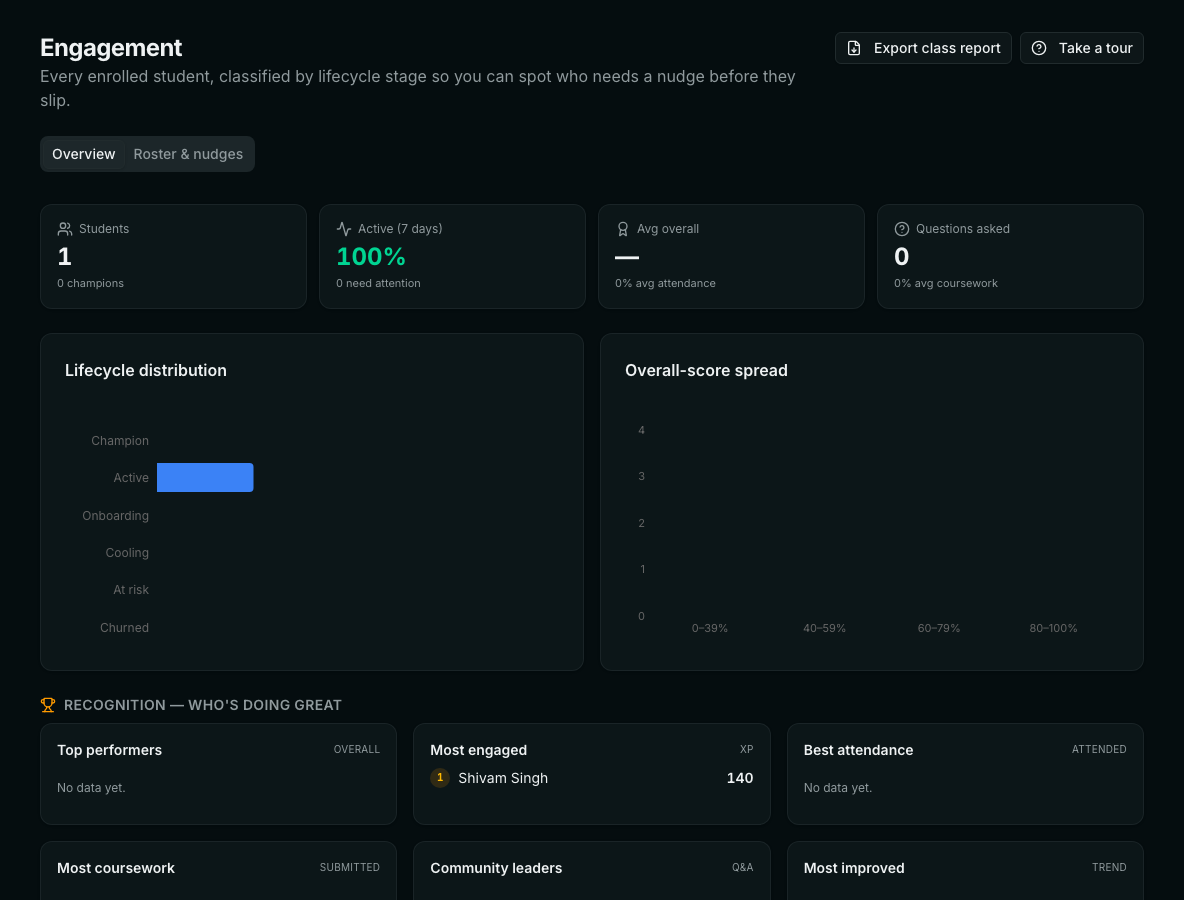Click the trophy icon beside Recognition heading
Screen dimensions: 1184x900
pos(48,705)
